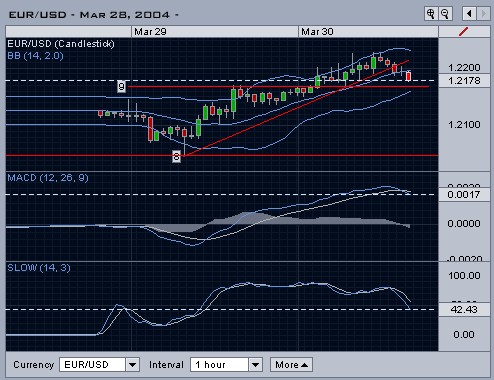Open the Currency dropdown arrow
The height and width of the screenshot is (380, 494).
[132, 365]
